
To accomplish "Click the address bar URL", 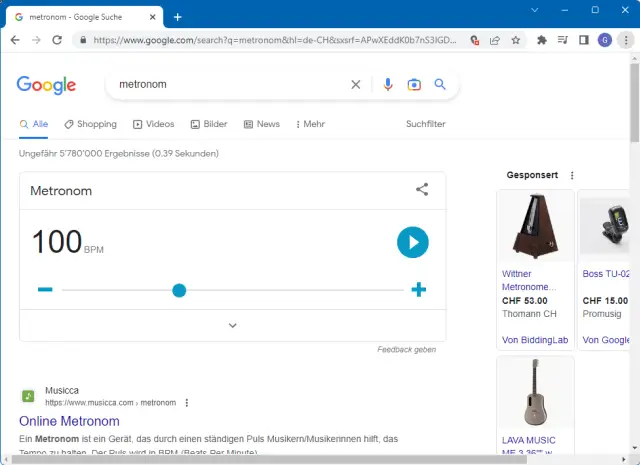I will (x=275, y=40).
